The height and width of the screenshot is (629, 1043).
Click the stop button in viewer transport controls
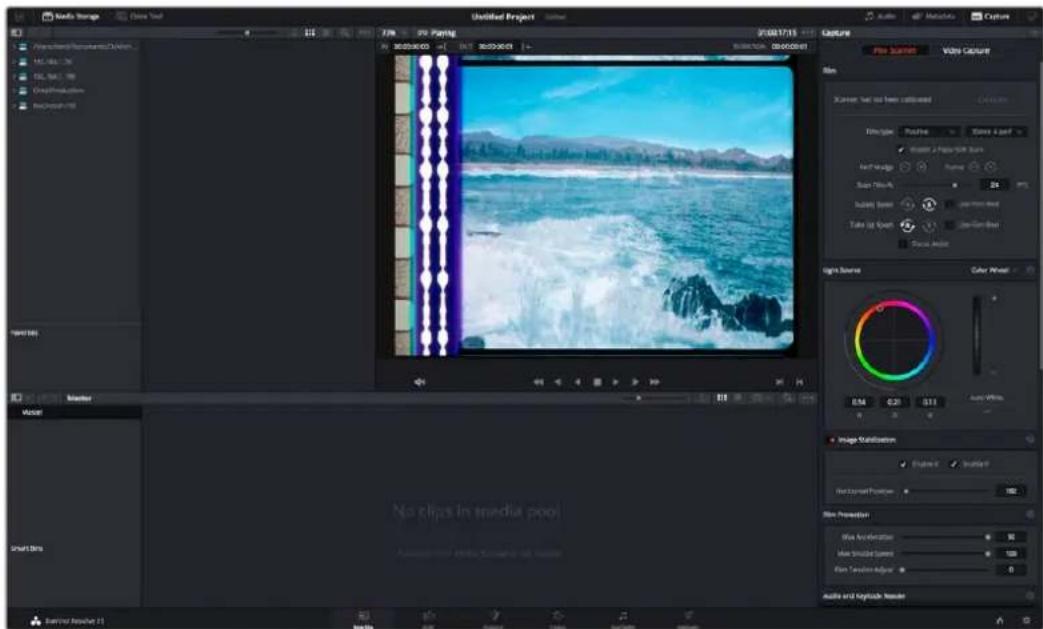coord(597,382)
